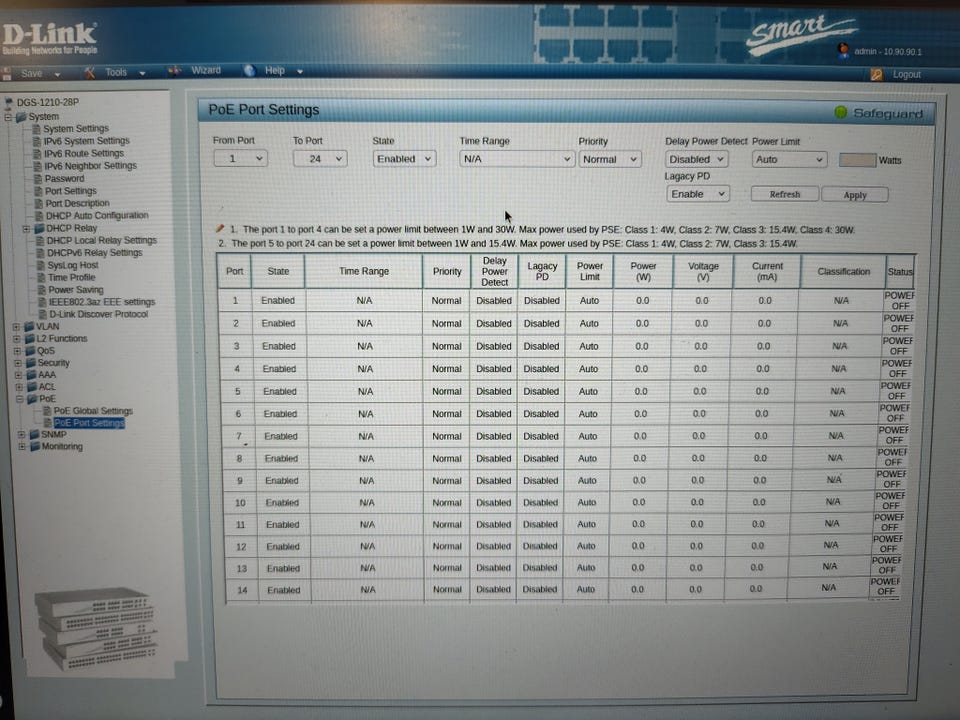Click the Tools wrench icon

(x=90, y=73)
